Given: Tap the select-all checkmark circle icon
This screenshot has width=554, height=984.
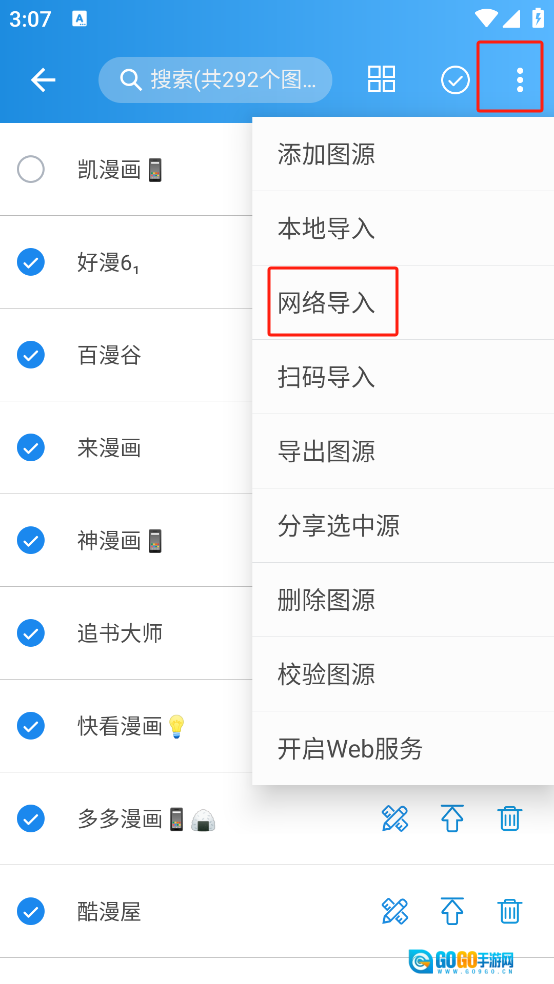Looking at the screenshot, I should pyautogui.click(x=455, y=80).
